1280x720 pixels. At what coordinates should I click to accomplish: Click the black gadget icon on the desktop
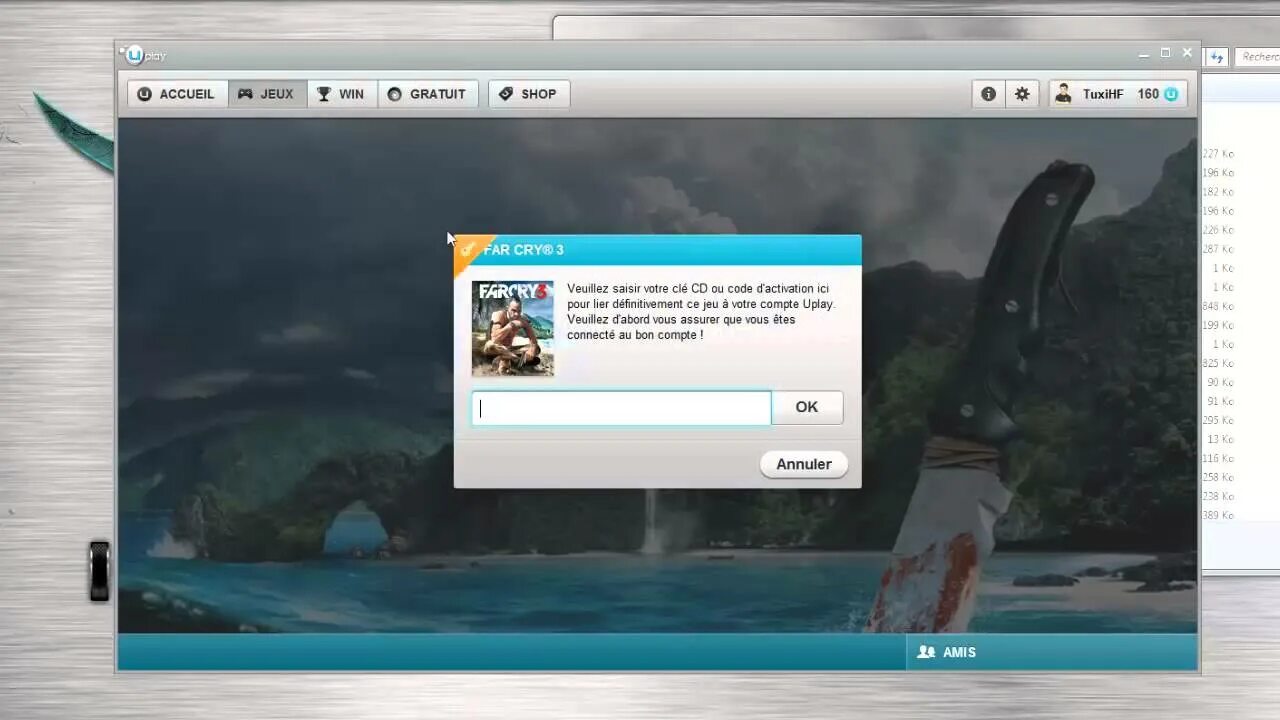click(99, 571)
